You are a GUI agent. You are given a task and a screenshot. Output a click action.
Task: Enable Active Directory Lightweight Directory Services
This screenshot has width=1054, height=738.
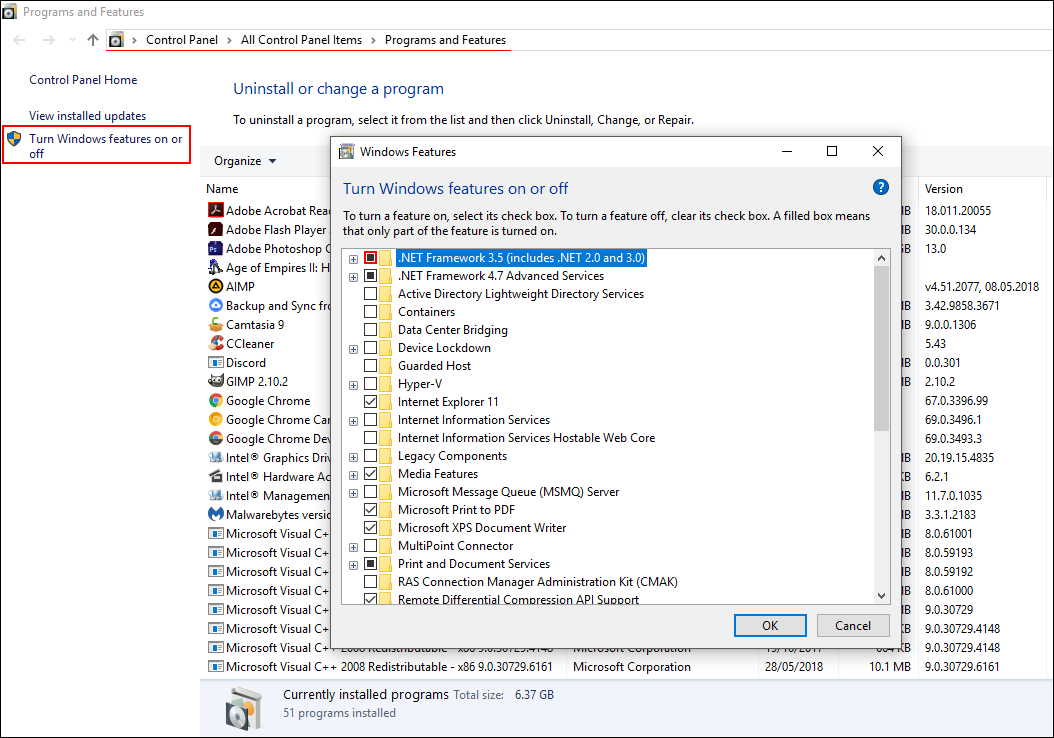tap(370, 294)
